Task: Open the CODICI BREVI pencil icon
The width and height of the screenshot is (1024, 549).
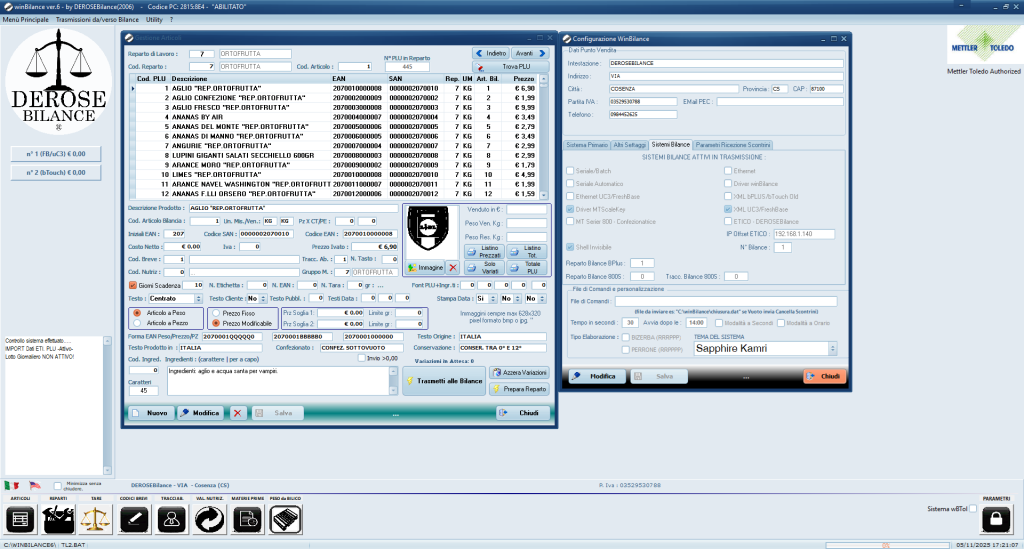Action: tap(134, 519)
